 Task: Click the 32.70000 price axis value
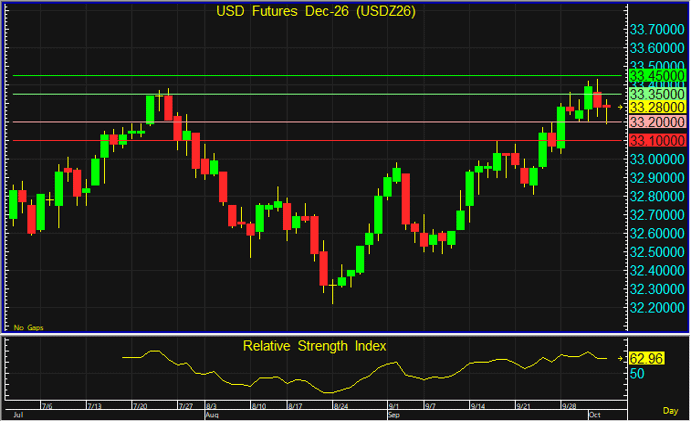pyautogui.click(x=657, y=215)
